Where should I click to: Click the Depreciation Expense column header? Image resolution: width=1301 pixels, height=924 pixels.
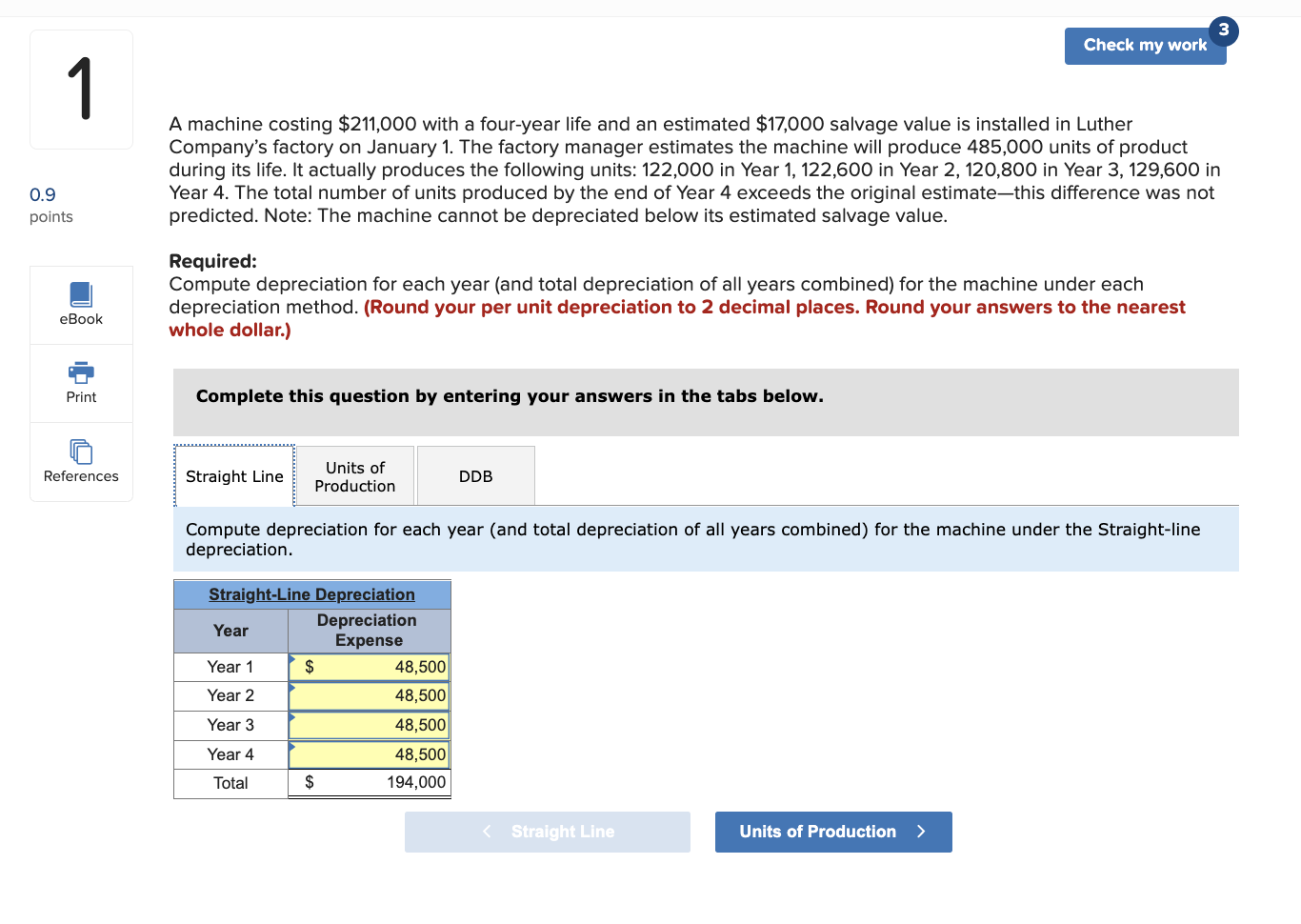click(x=369, y=631)
